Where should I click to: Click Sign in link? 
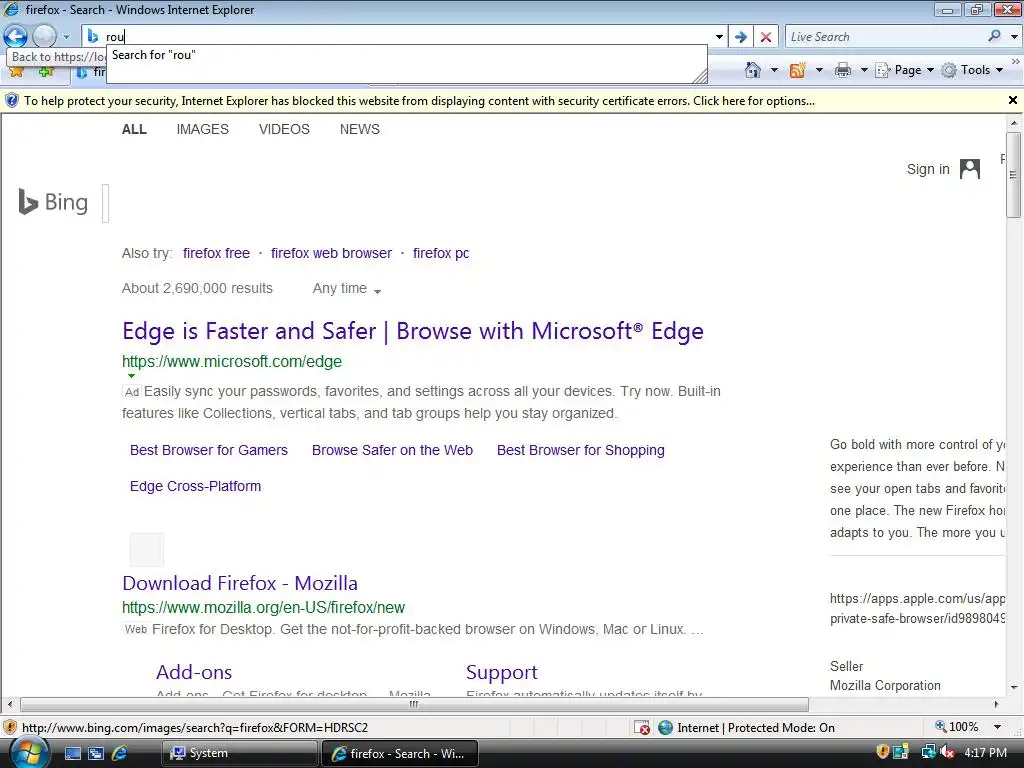(x=928, y=169)
